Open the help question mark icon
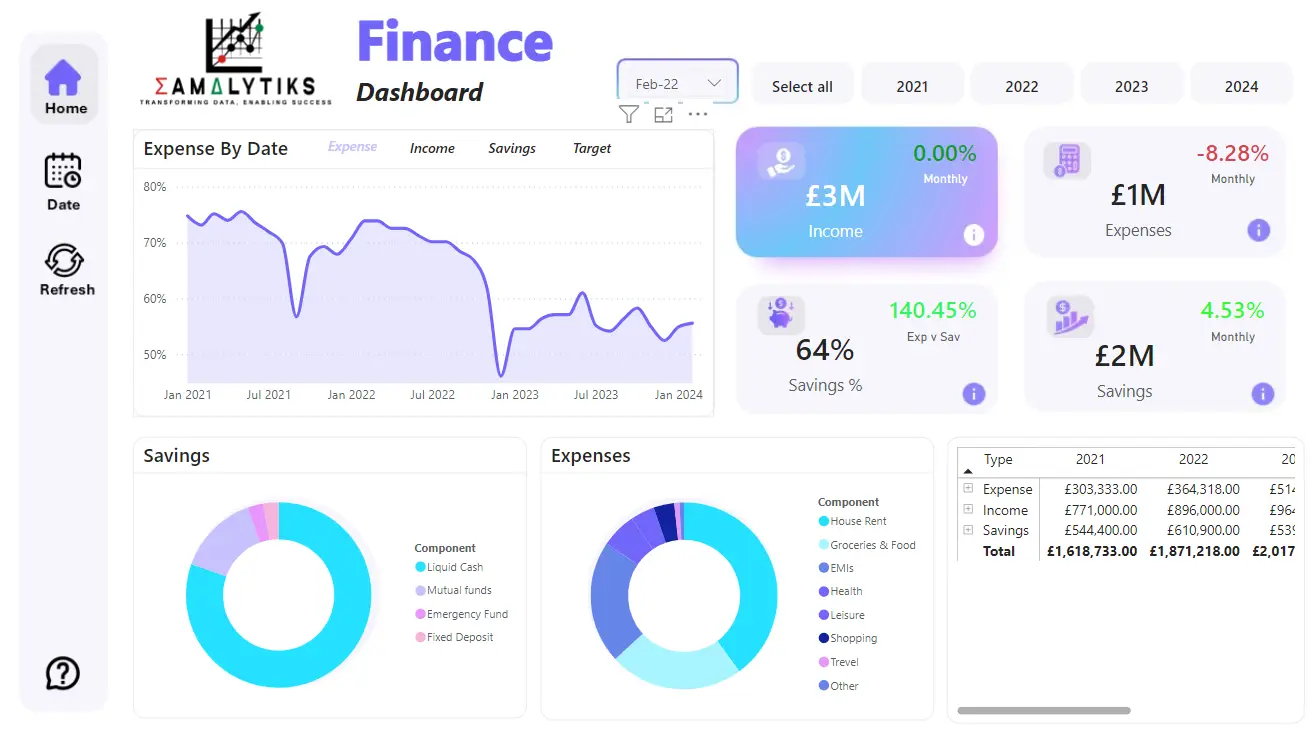 (63, 673)
